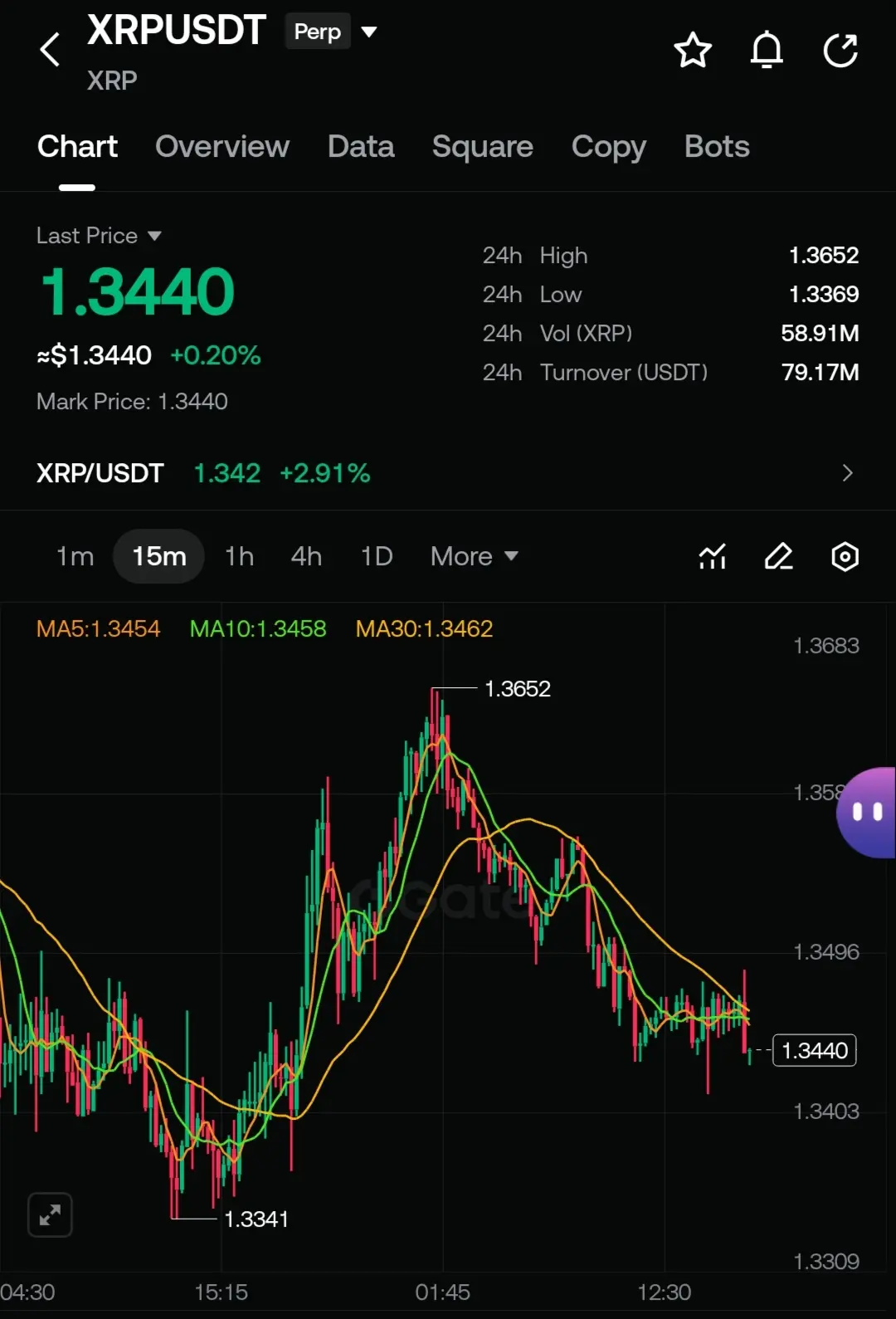896x1319 pixels.
Task: Tap the 24h High value 1.3652
Action: tap(824, 255)
